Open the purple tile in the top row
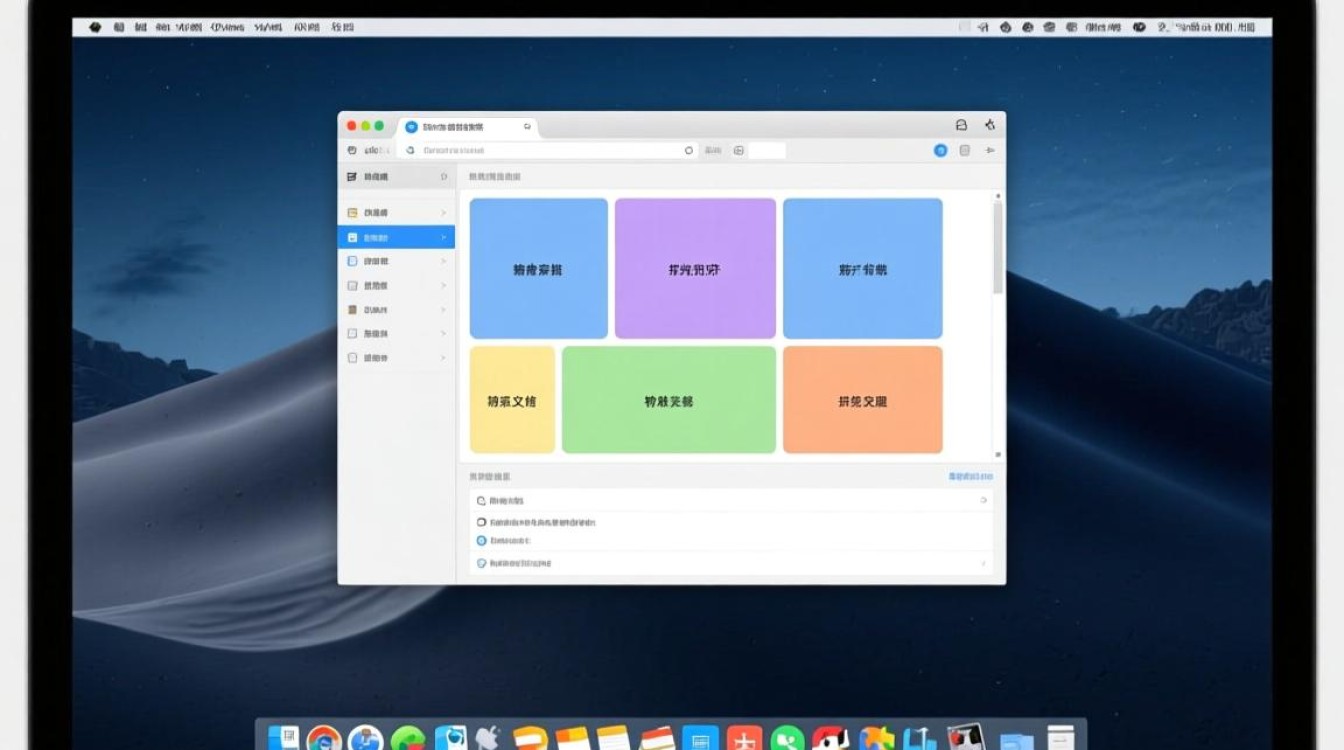This screenshot has width=1344, height=750. (694, 268)
